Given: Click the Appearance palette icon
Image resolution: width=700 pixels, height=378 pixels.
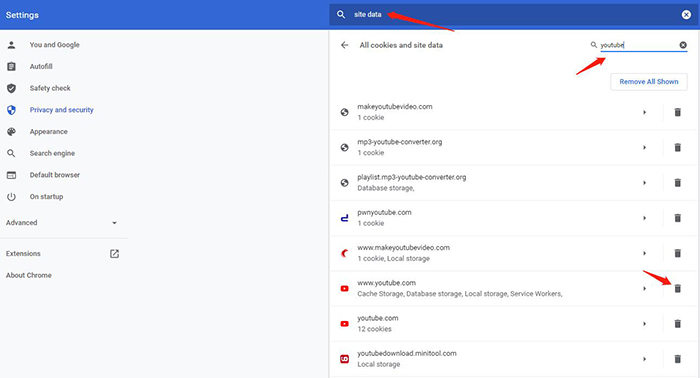Looking at the screenshot, I should (x=12, y=132).
